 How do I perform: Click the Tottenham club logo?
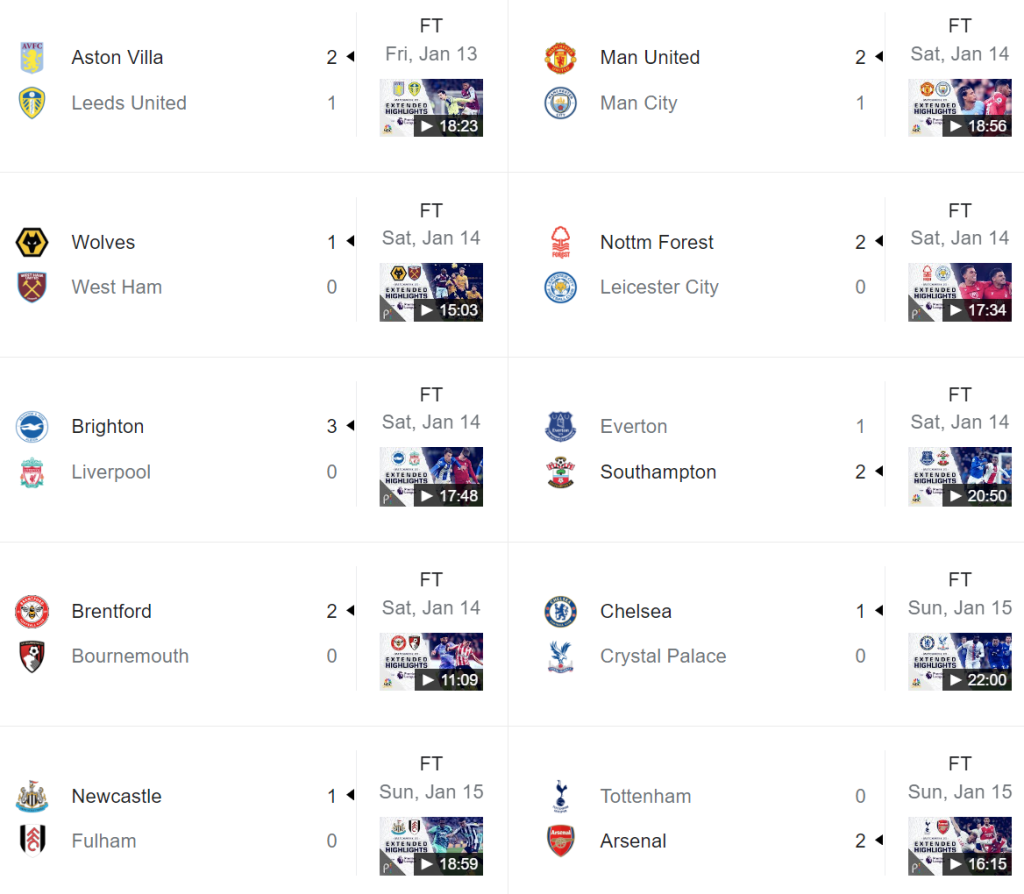point(561,796)
